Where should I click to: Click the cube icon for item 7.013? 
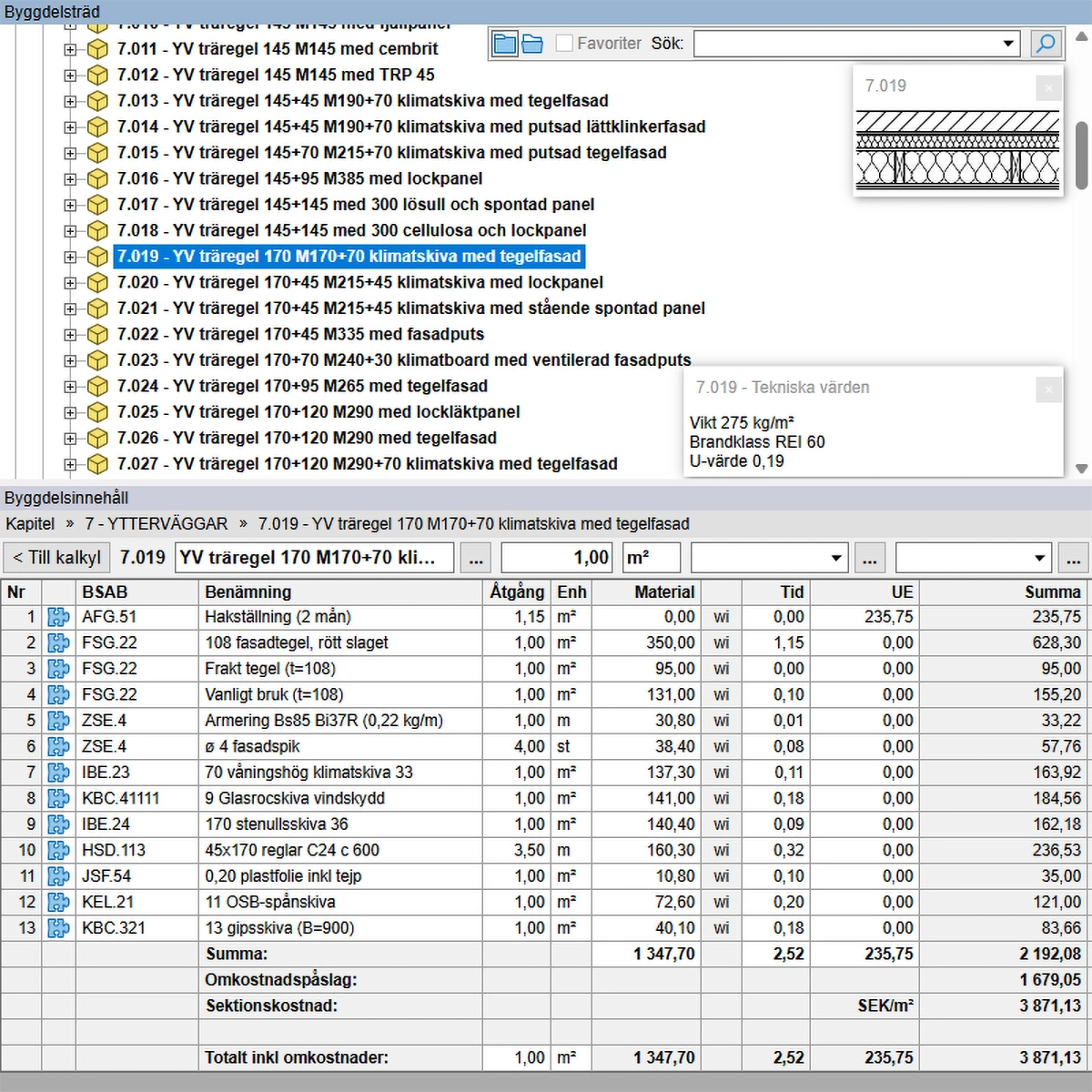click(97, 101)
